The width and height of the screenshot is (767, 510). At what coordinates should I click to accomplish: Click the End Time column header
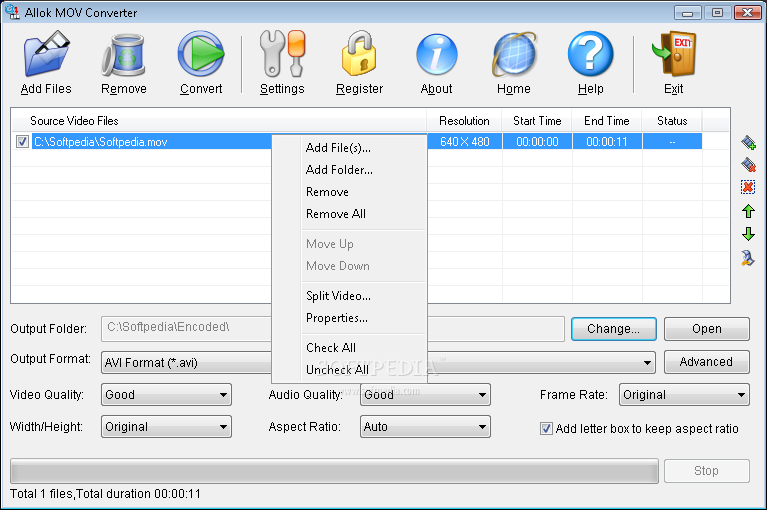[607, 121]
